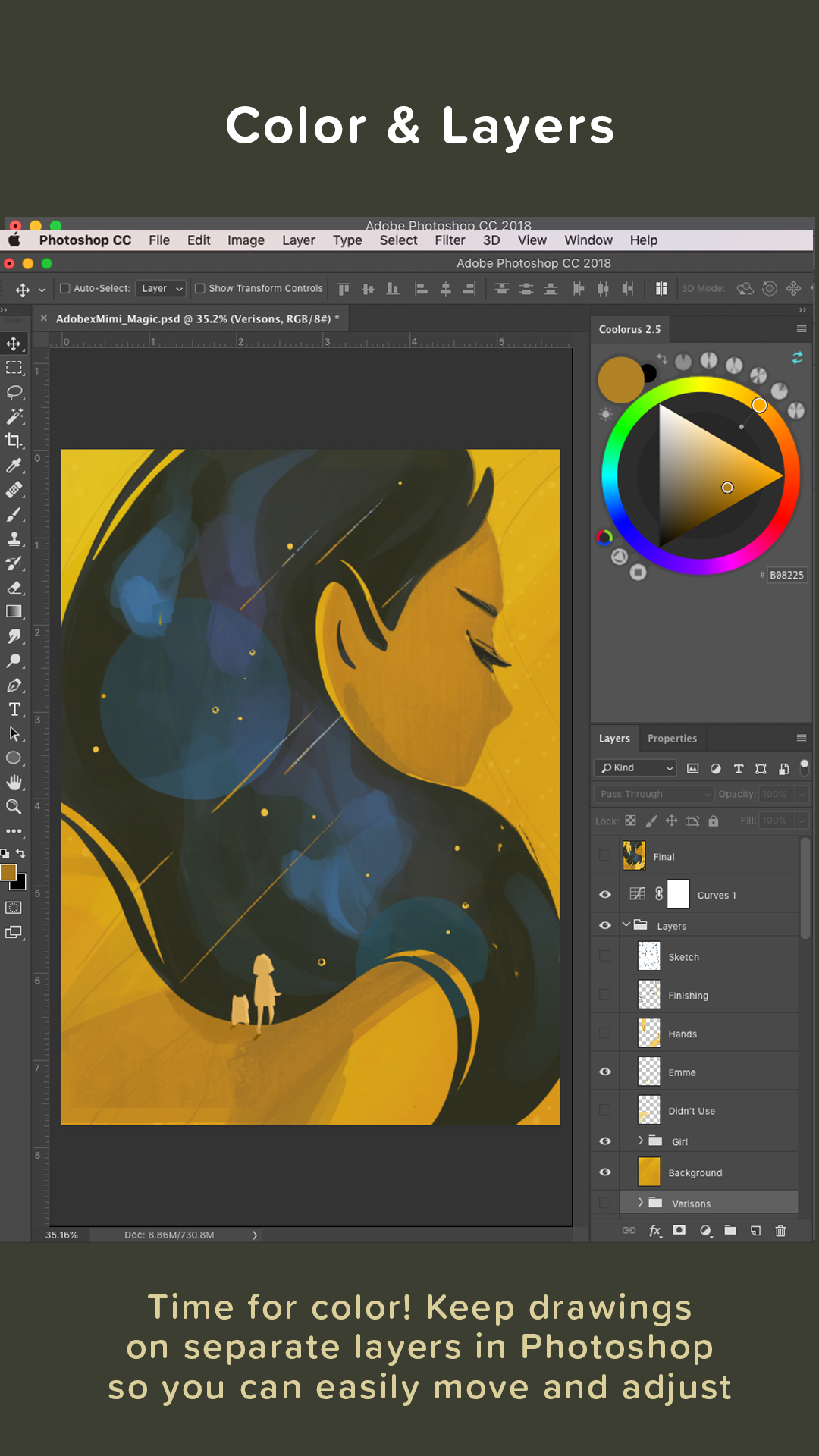This screenshot has width=819, height=1456.
Task: Open the Window menu
Action: [588, 240]
